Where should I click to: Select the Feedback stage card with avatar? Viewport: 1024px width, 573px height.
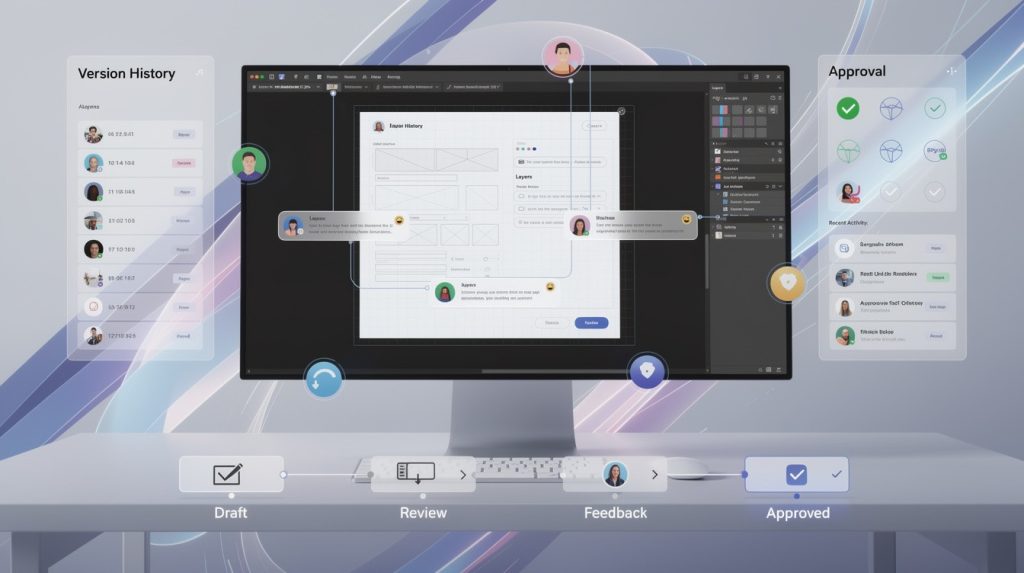[615, 474]
